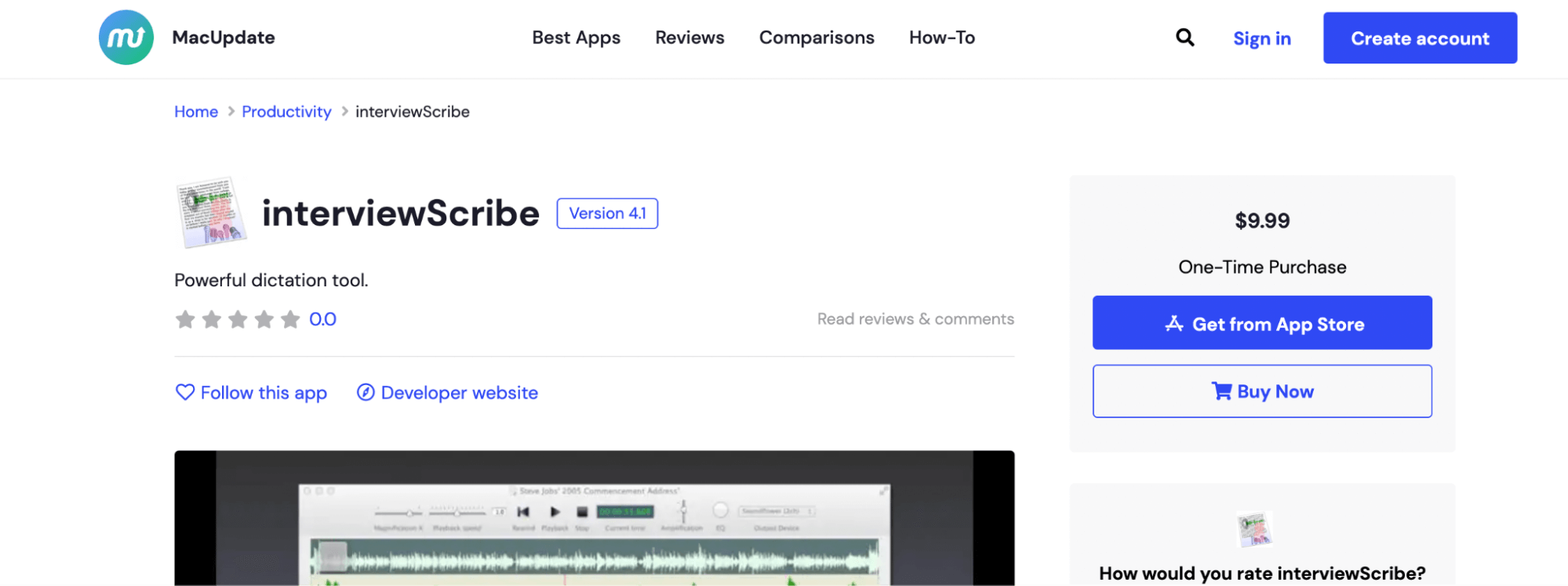Screen dimensions: 1568x586
Task: Click the rating prompt for interviewScribe
Action: [1262, 573]
